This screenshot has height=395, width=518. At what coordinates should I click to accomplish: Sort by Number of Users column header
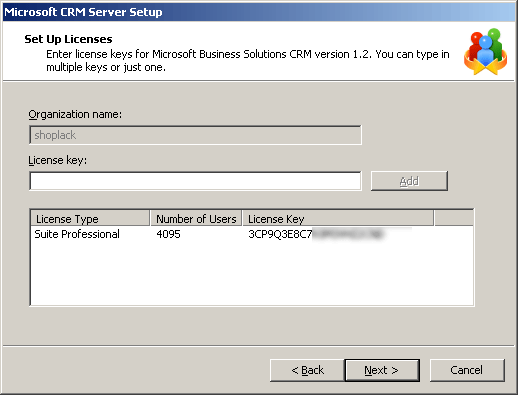pyautogui.click(x=196, y=219)
